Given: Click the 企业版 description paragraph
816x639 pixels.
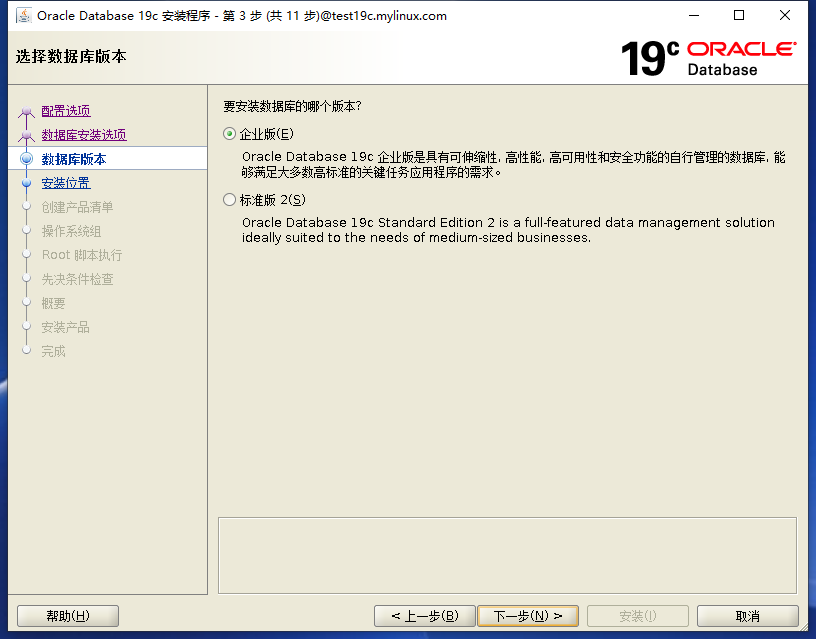Looking at the screenshot, I should click(514, 164).
